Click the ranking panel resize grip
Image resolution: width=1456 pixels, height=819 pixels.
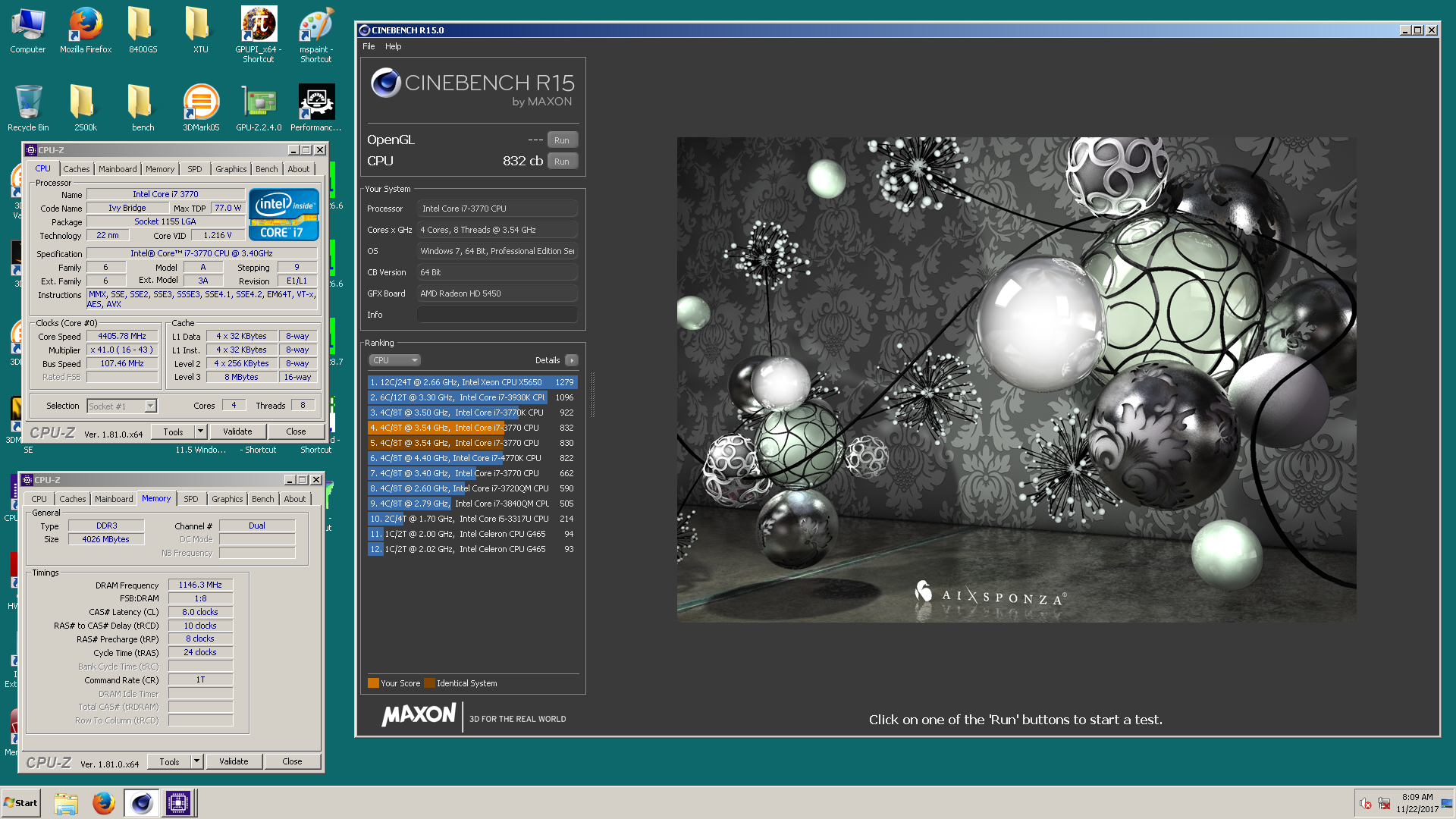click(592, 395)
